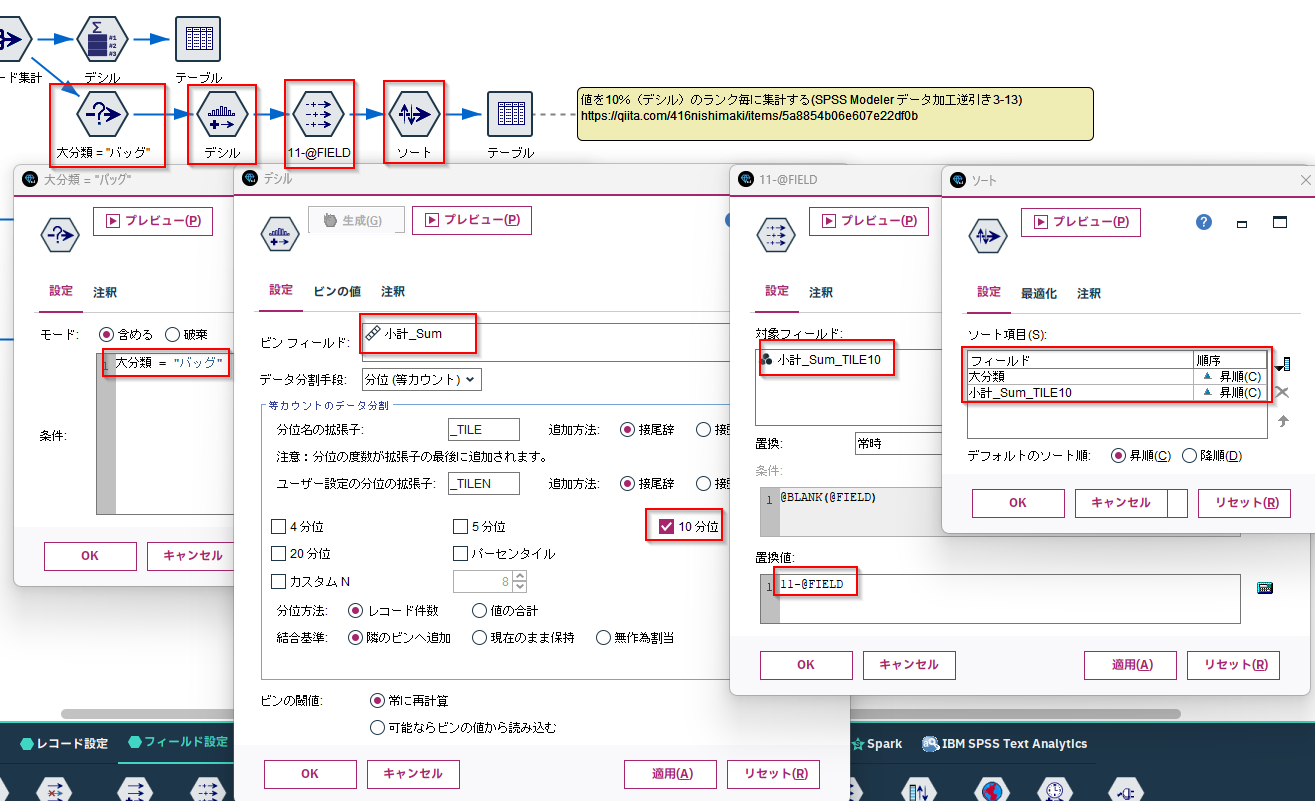Uncheck the 10分位 checkbox
Screen dimensions: 1315x801
[667, 526]
